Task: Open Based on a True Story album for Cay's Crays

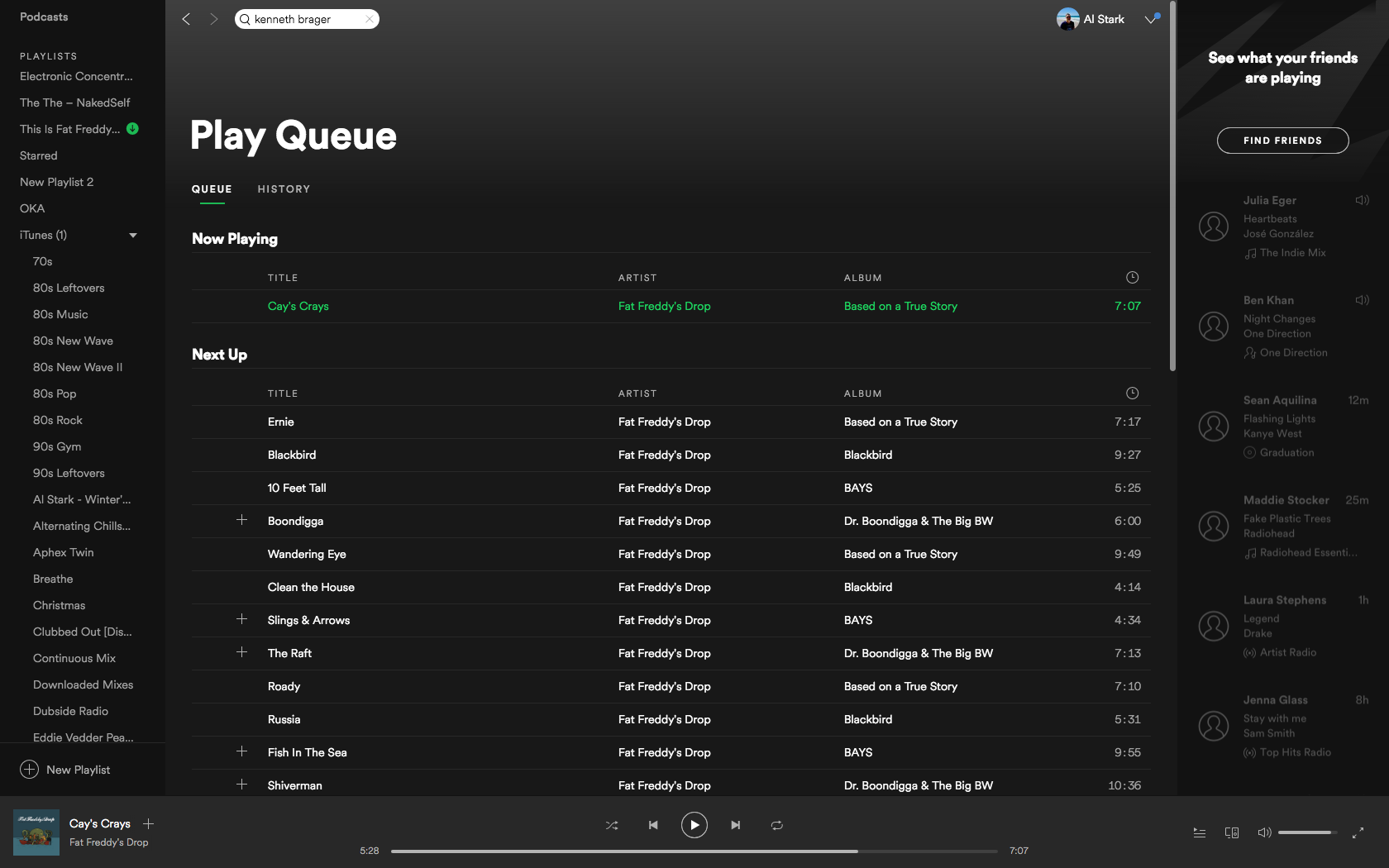Action: (x=900, y=306)
